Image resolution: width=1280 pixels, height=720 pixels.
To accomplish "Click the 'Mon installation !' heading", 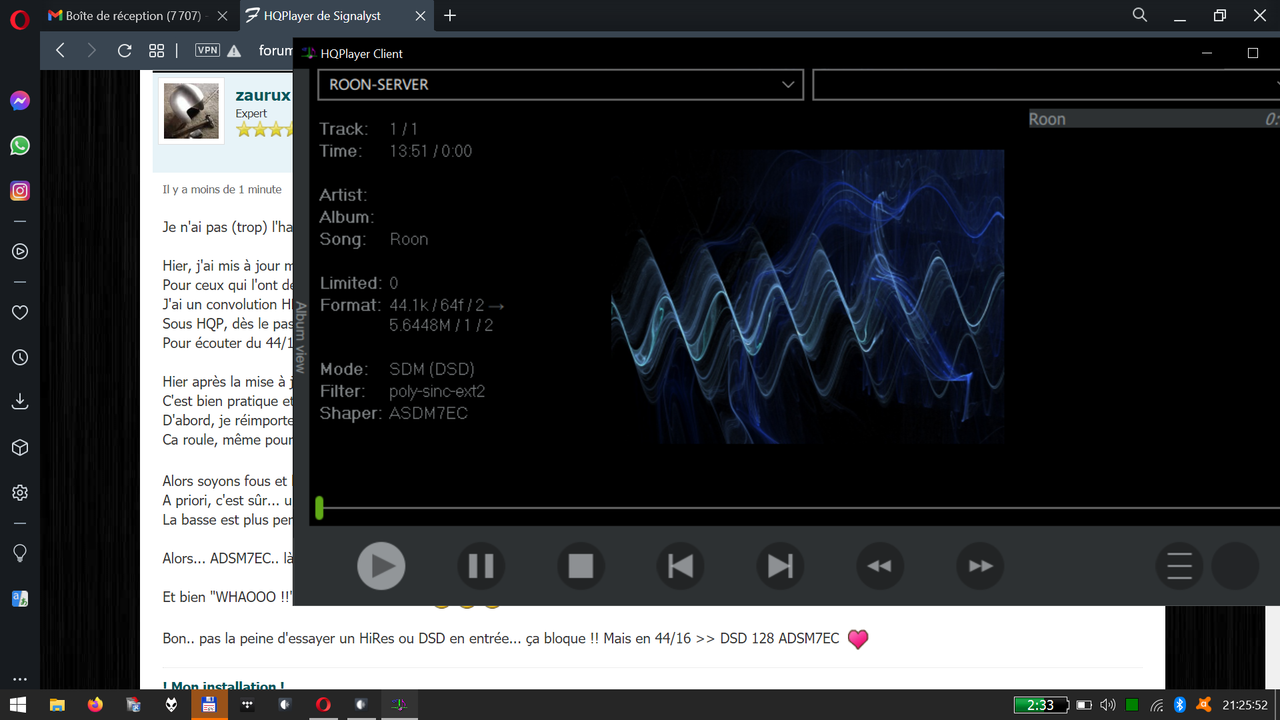I will 223,685.
